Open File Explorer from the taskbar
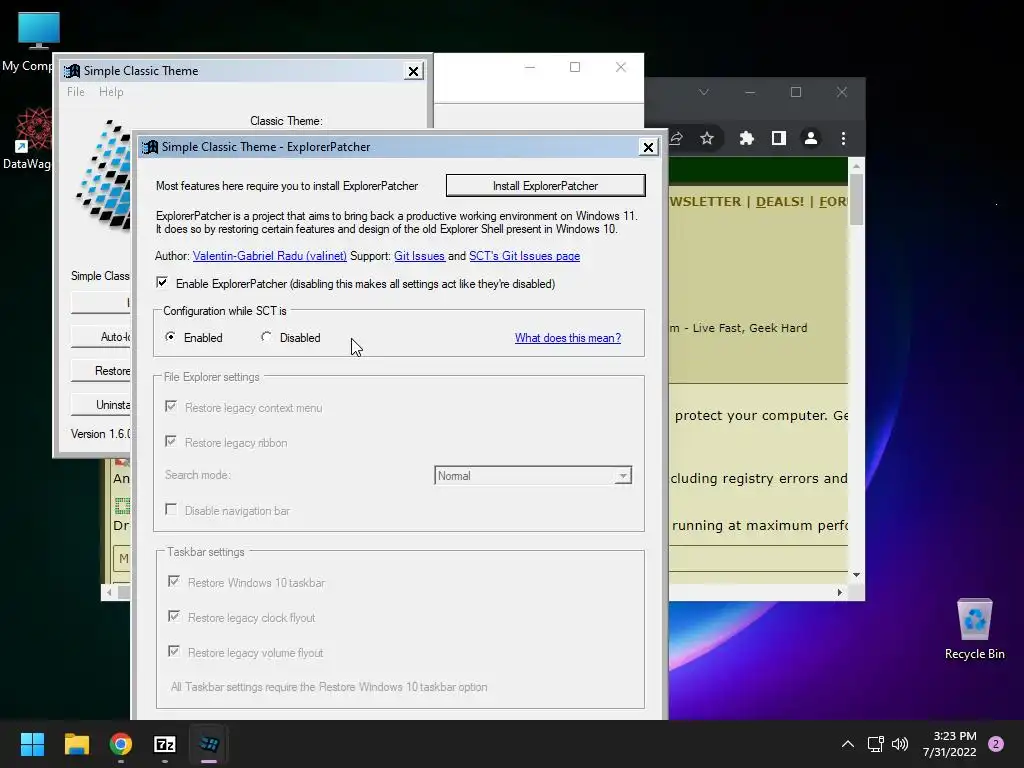Viewport: 1024px width, 768px height. click(x=76, y=744)
